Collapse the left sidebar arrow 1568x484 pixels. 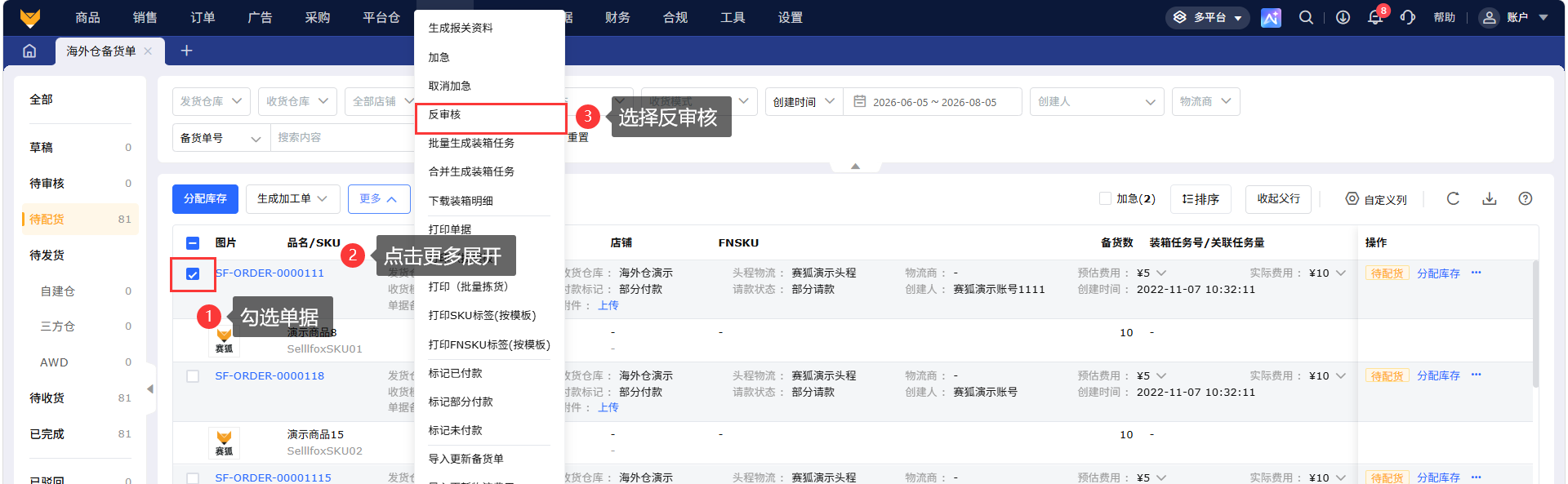click(150, 389)
